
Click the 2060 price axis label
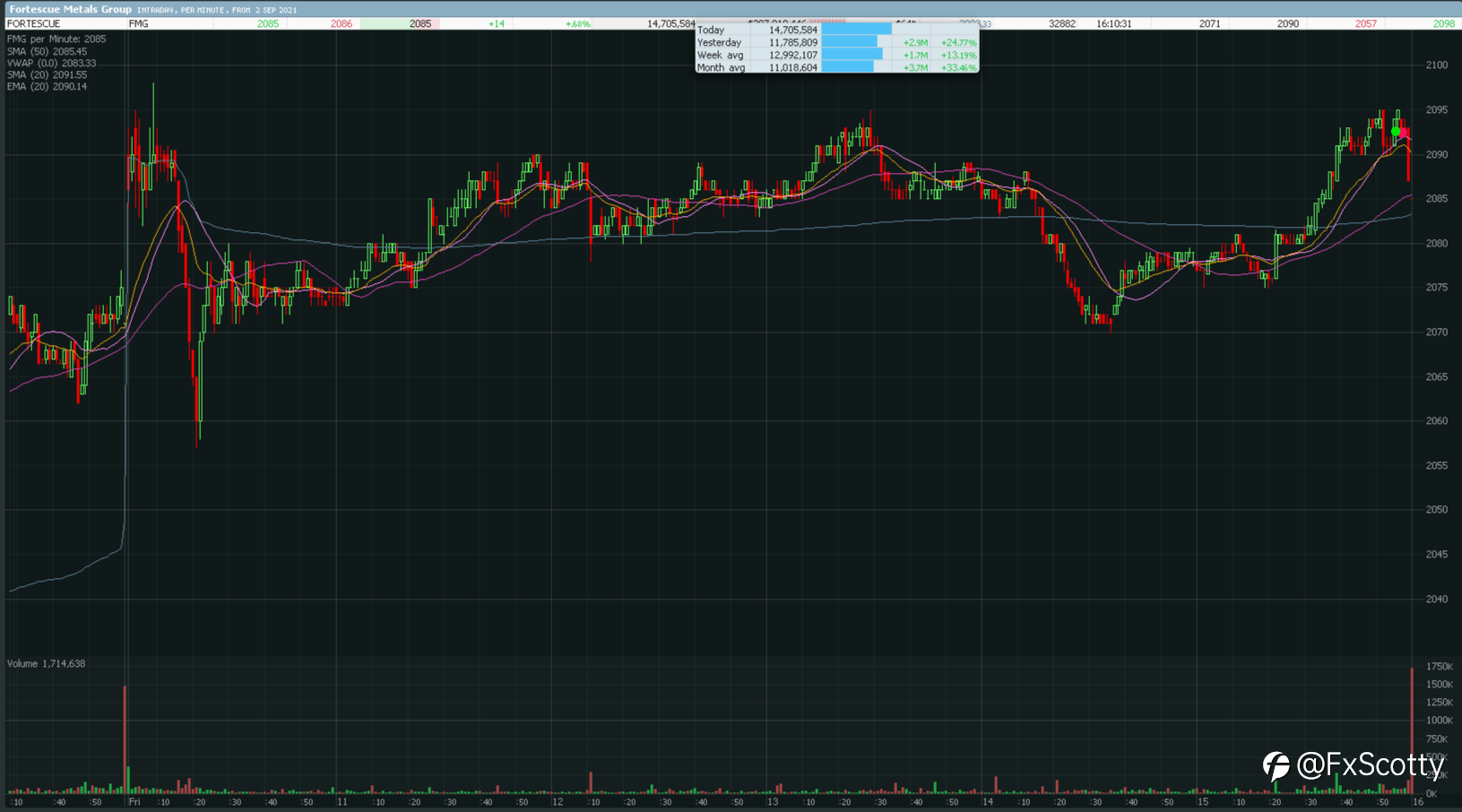(1437, 420)
